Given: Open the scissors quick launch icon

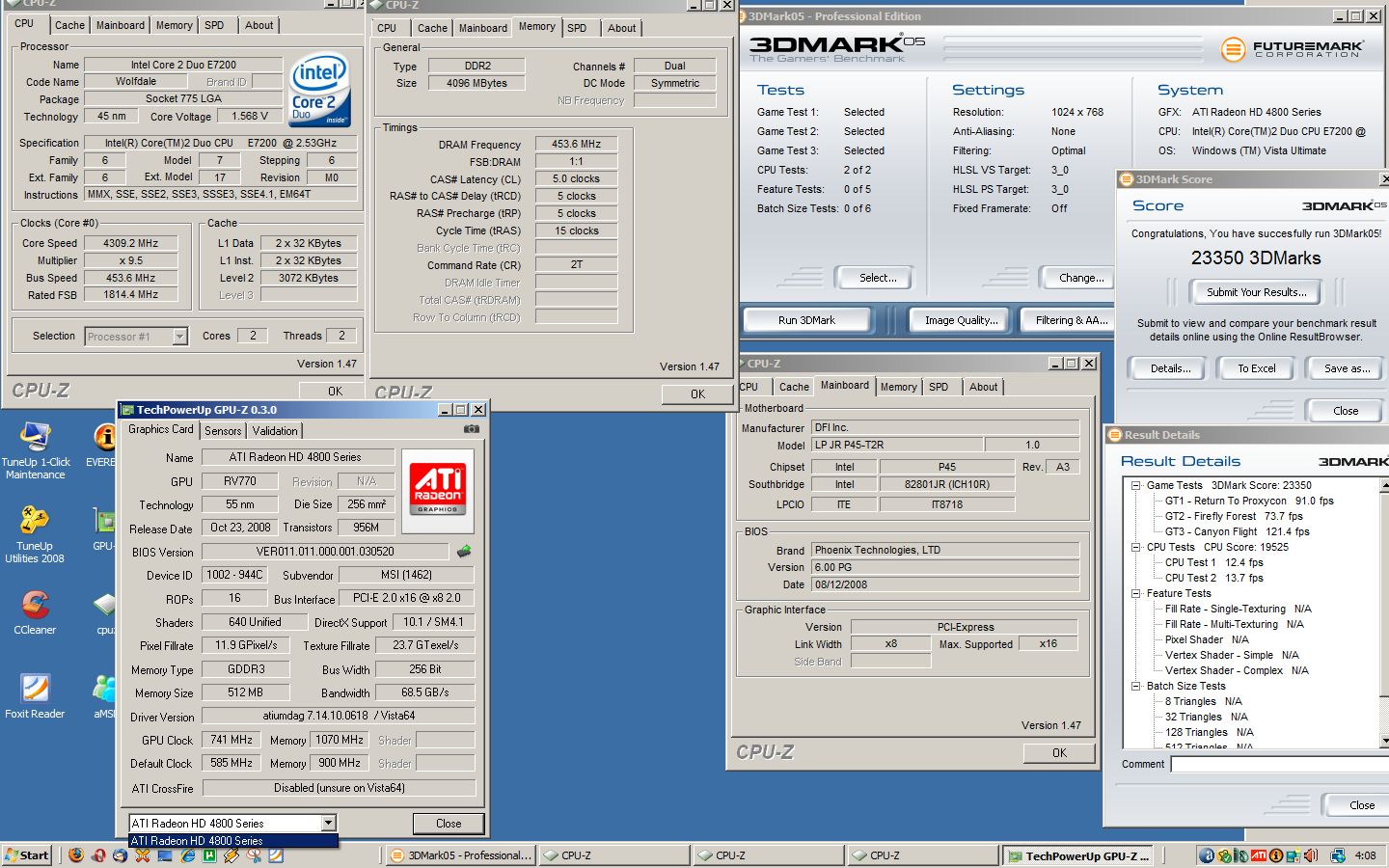Looking at the screenshot, I should (x=253, y=855).
